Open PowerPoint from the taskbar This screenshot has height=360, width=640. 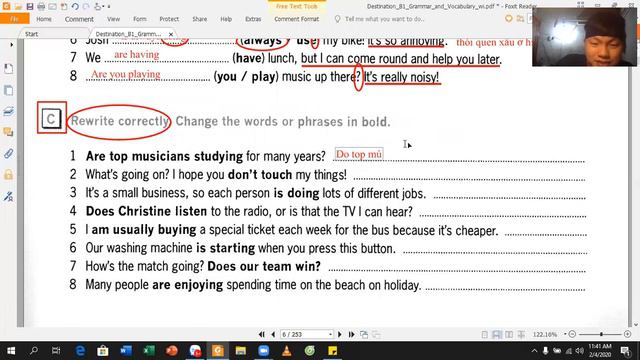[x=172, y=351]
